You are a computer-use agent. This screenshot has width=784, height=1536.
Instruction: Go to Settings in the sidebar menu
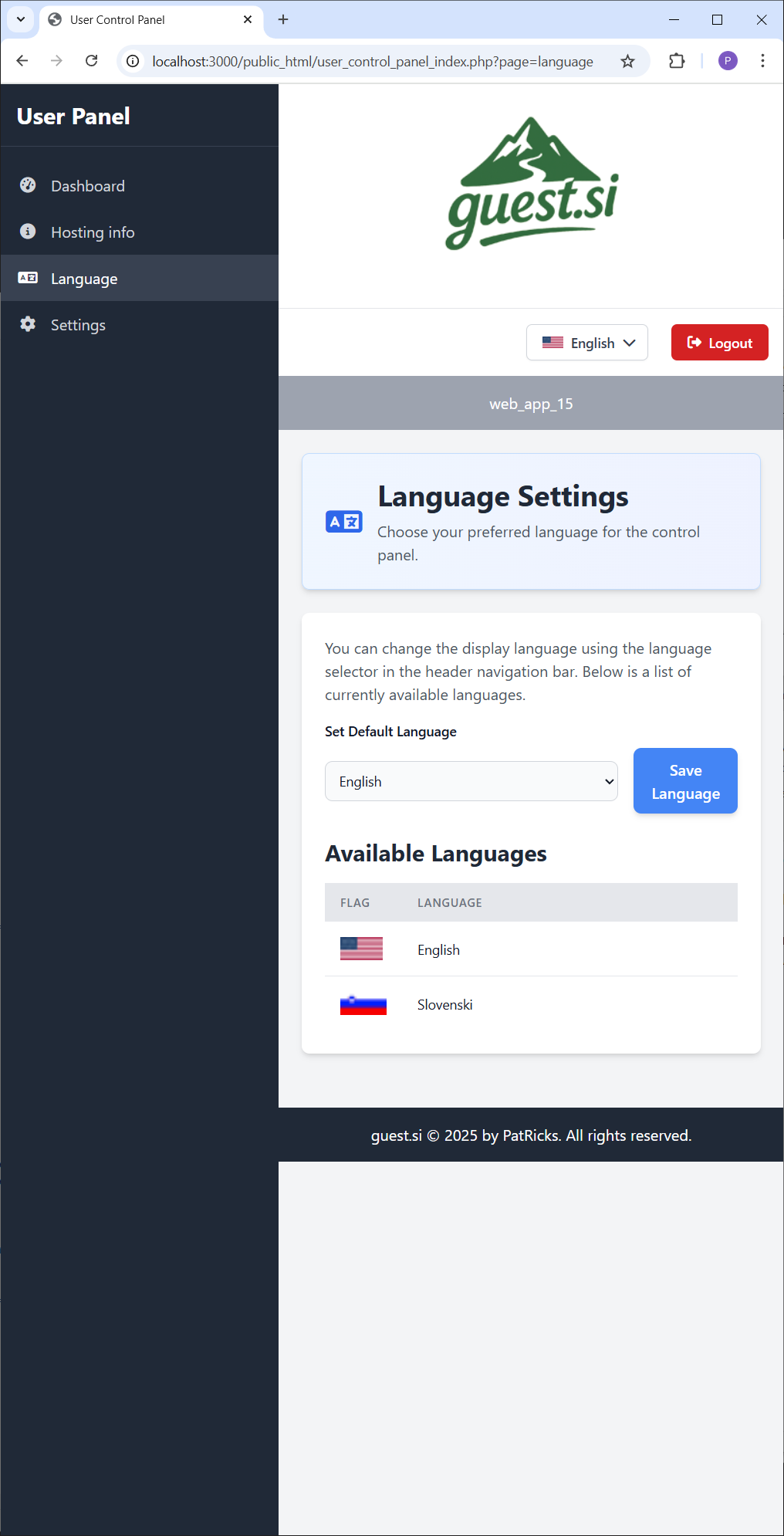(x=78, y=325)
